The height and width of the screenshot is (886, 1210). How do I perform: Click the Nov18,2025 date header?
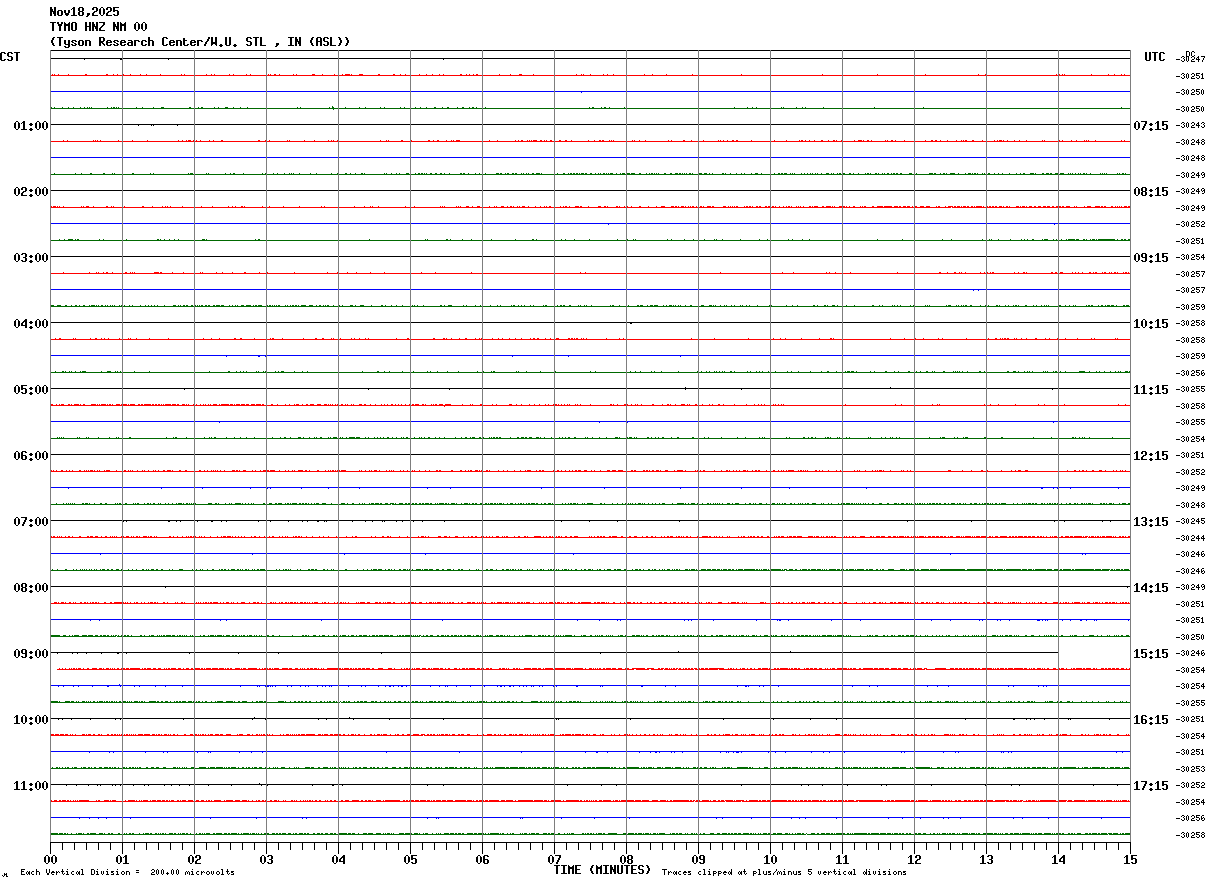(84, 12)
